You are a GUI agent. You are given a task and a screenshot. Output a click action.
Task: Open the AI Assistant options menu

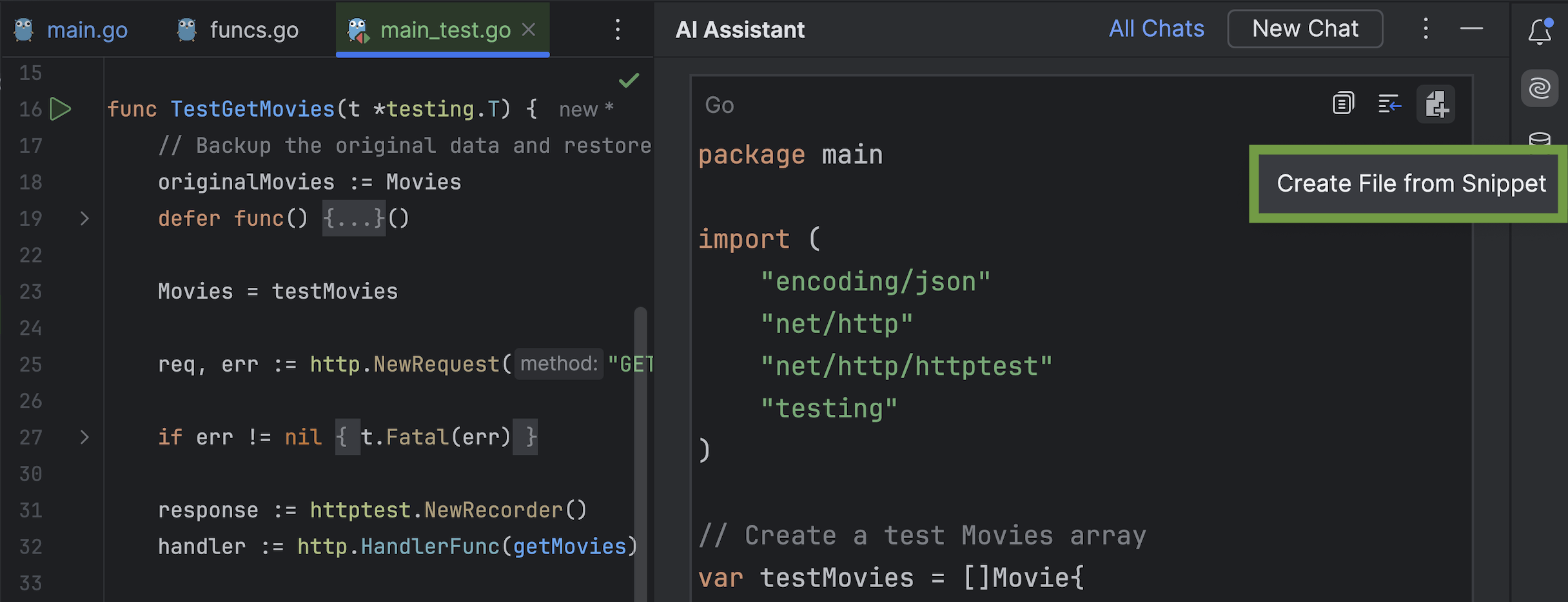point(1426,29)
